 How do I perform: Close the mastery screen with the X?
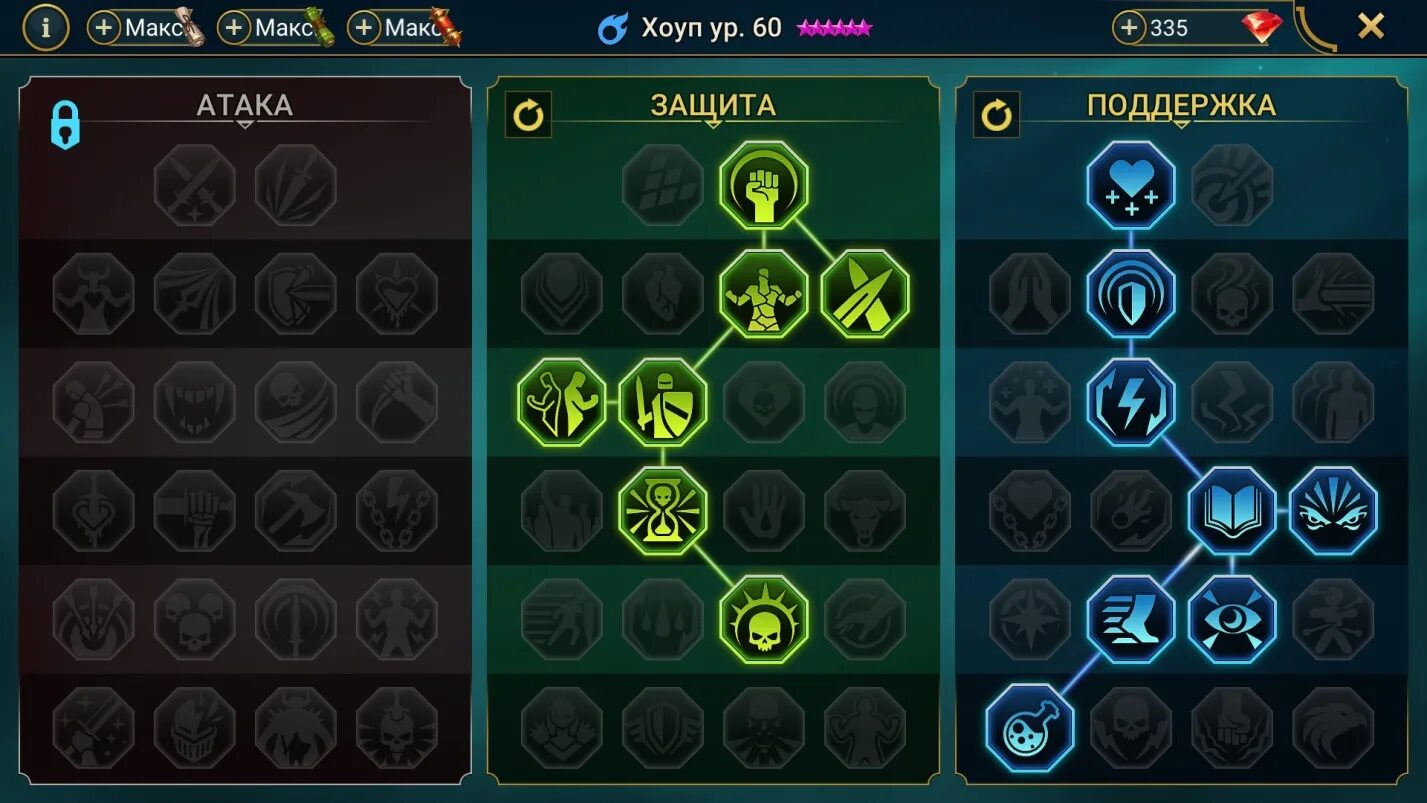pos(1371,26)
